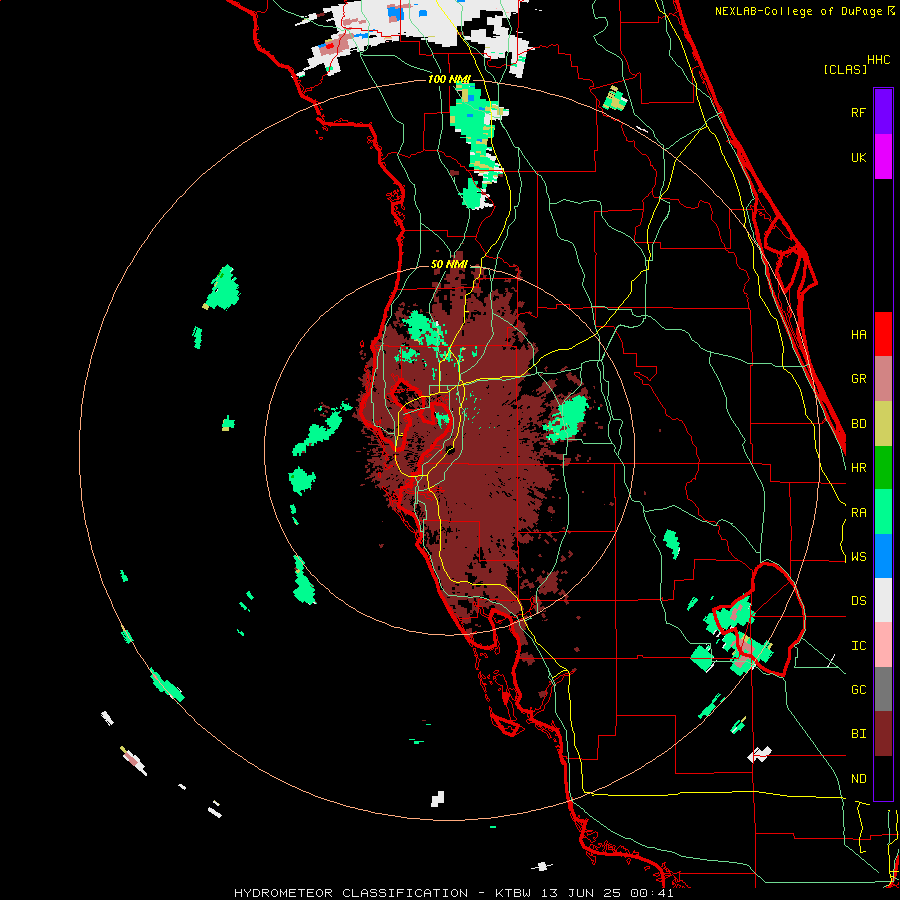Click the BI legend label

pos(858,734)
